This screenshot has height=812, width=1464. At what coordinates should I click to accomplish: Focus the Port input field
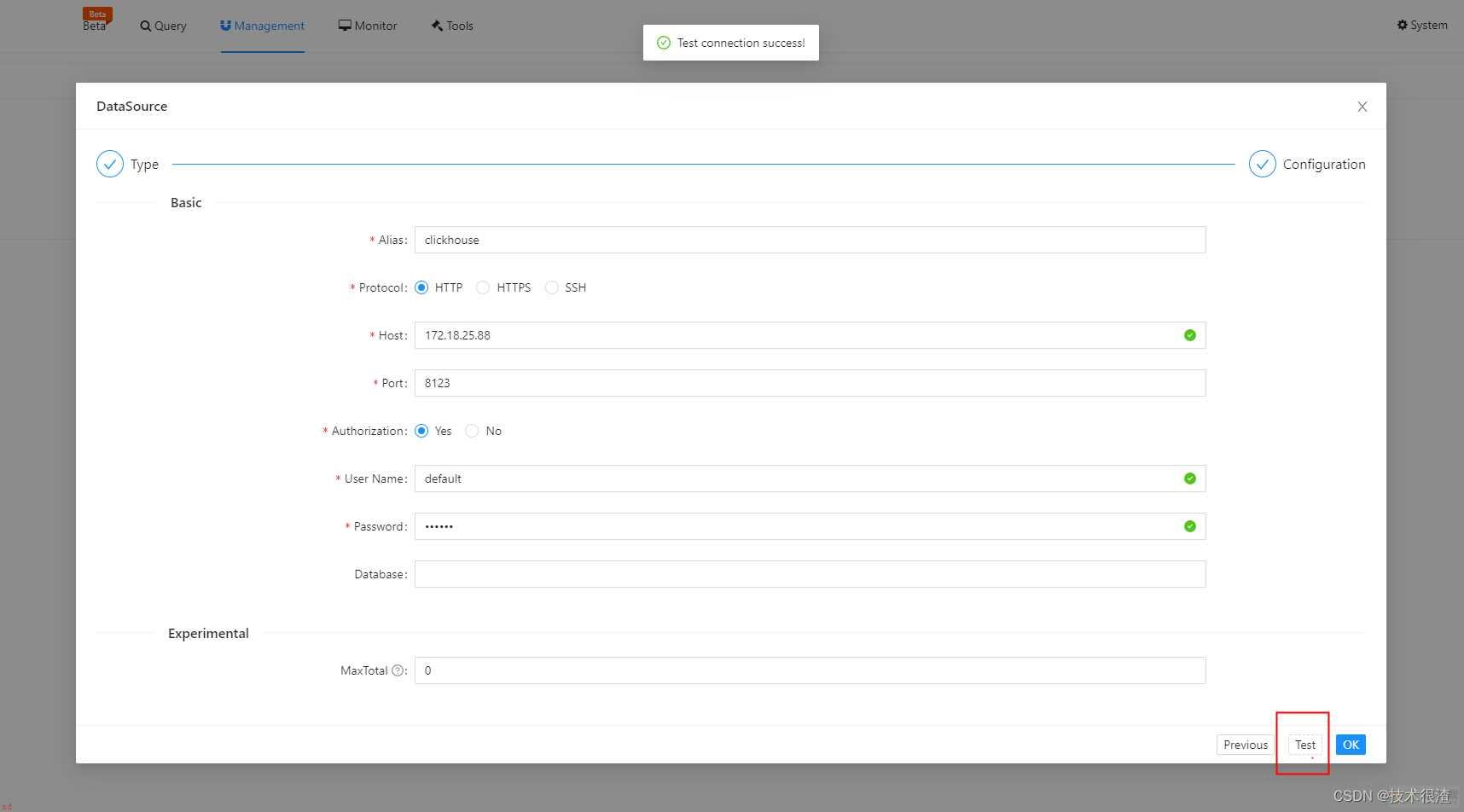tap(810, 383)
